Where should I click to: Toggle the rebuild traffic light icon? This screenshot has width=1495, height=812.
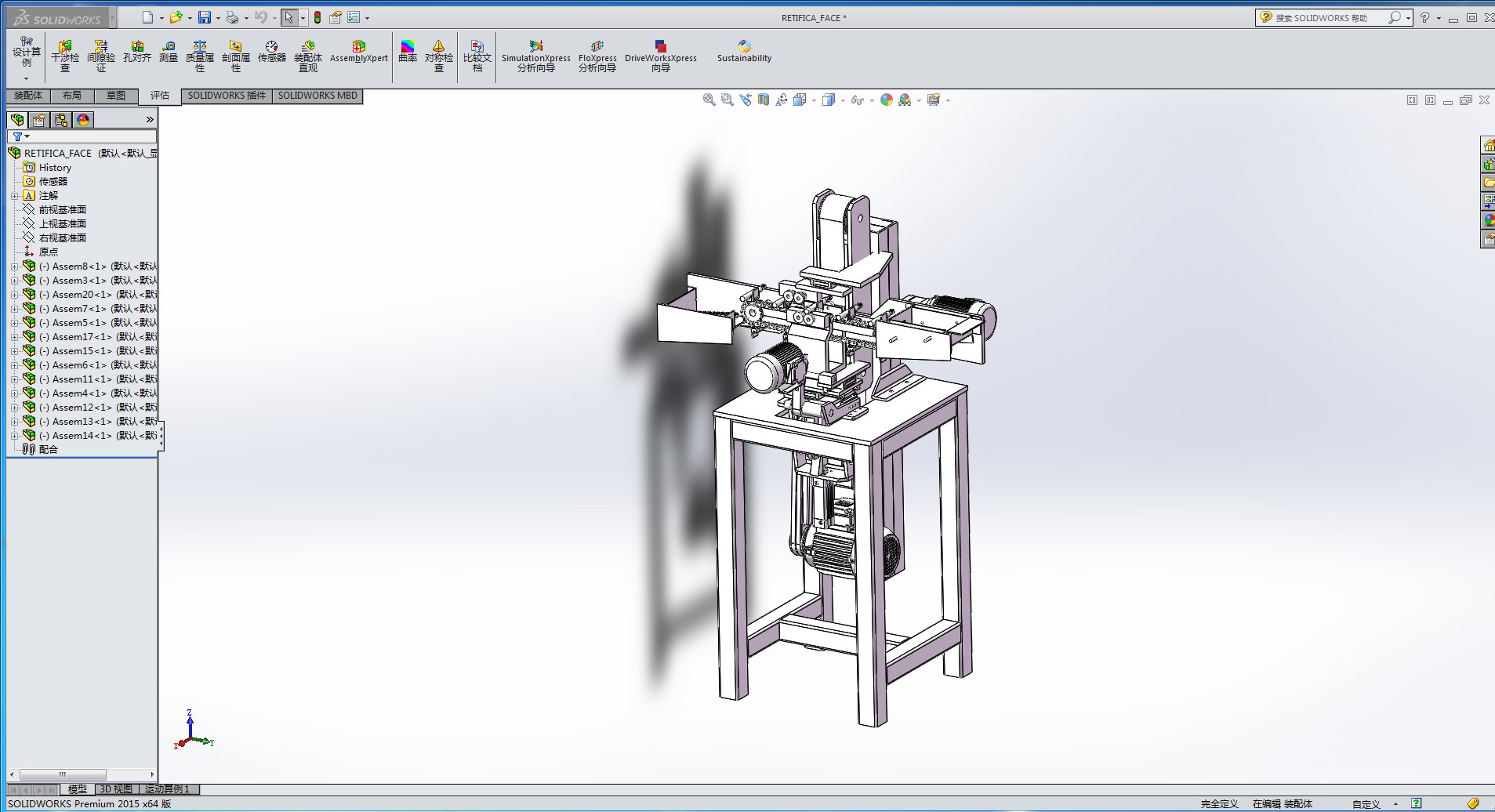(318, 17)
